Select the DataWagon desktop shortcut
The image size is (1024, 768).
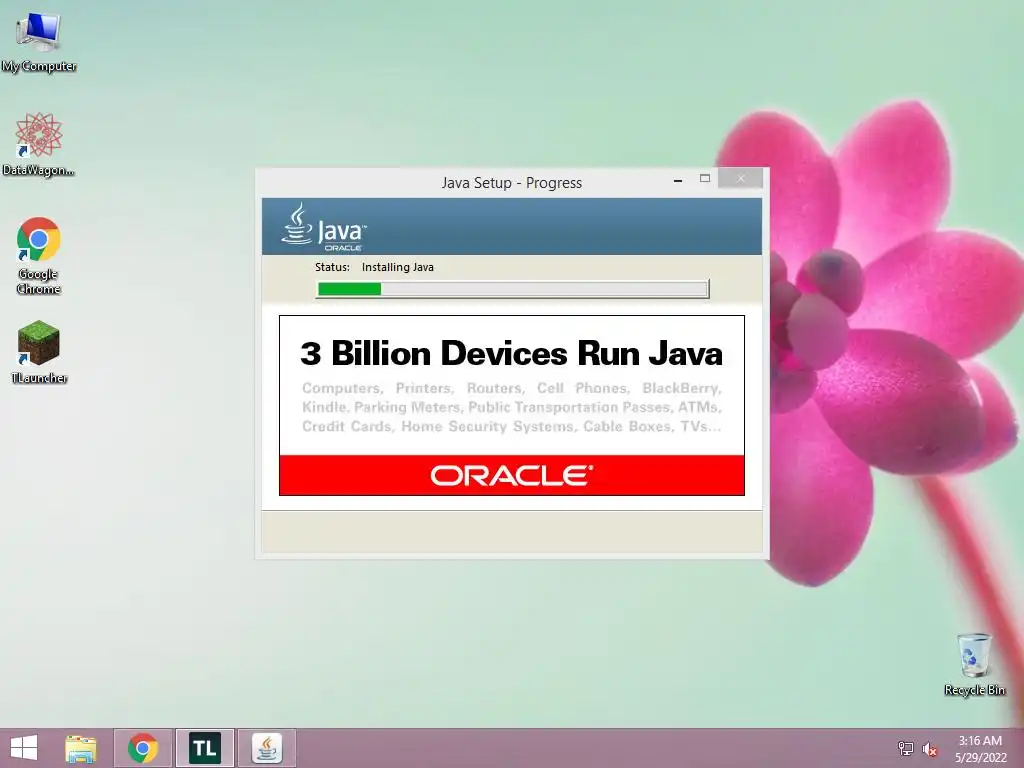pos(39,144)
